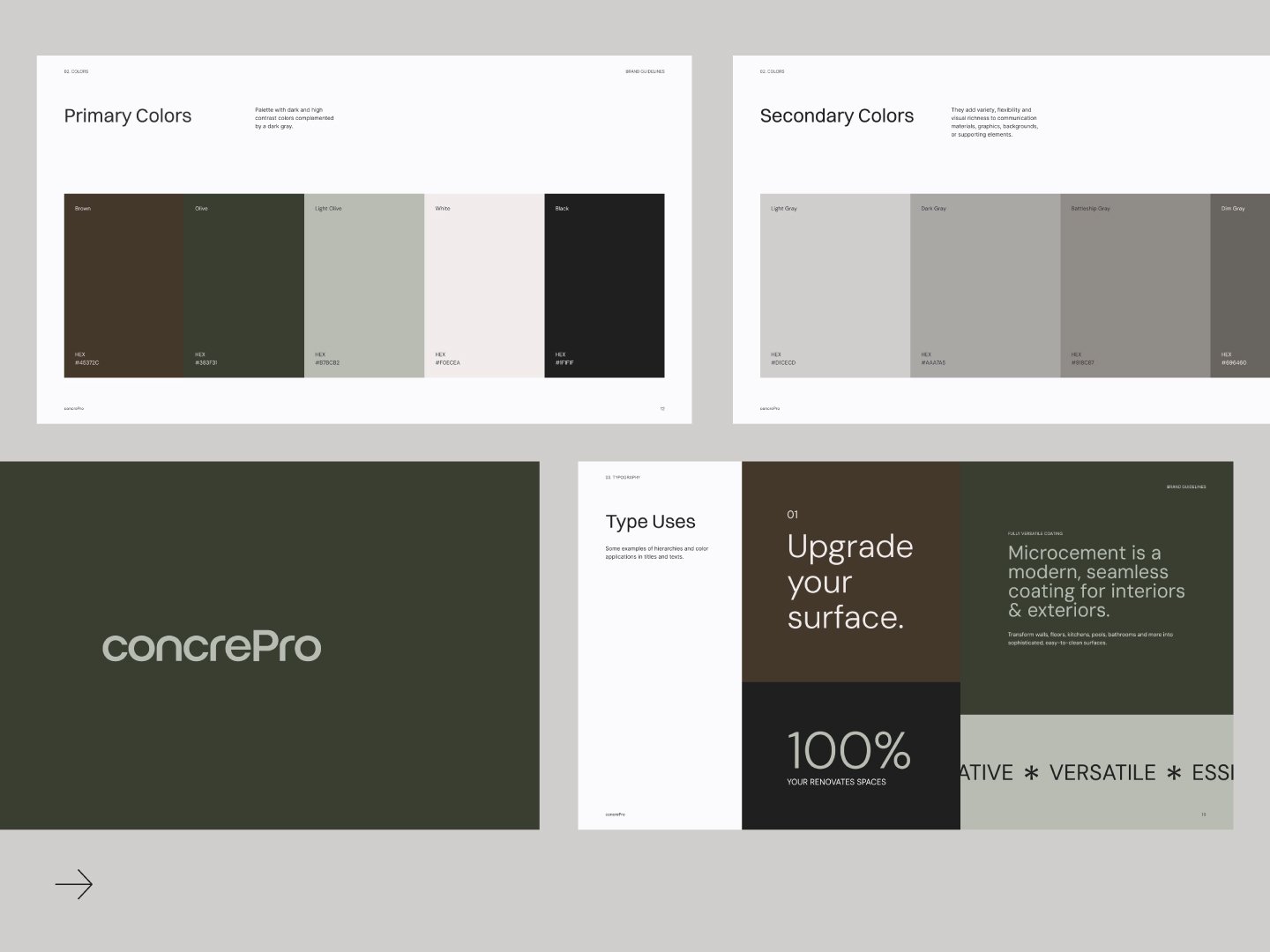Screen dimensions: 1270x952
Task: Select the Olive color swatch
Action: (x=244, y=286)
